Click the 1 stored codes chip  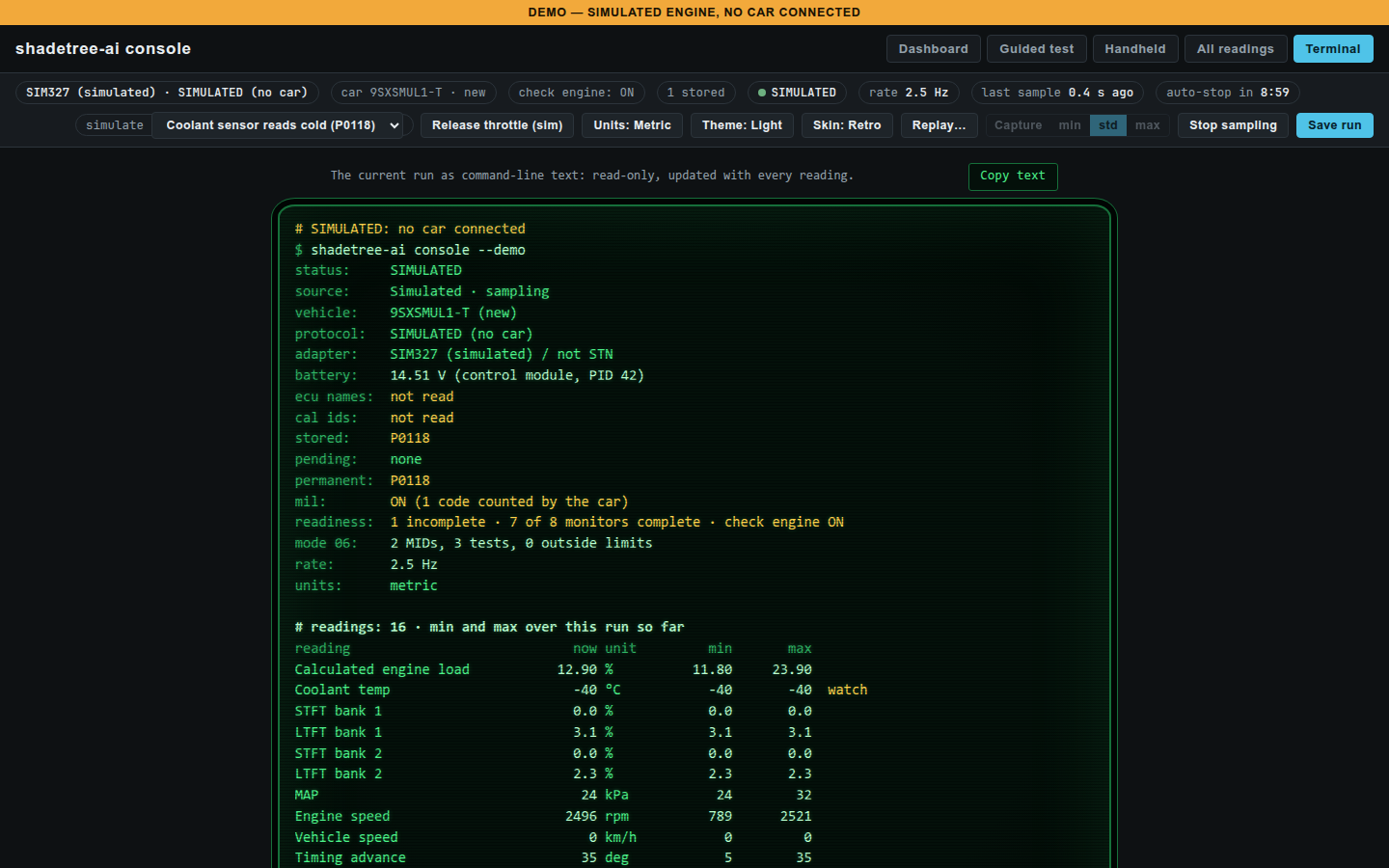click(x=695, y=93)
